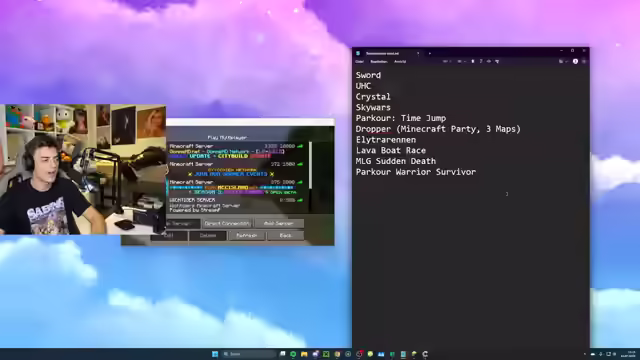
Task: Open the blue Photos-style taskbar icon
Action: click(x=381, y=354)
